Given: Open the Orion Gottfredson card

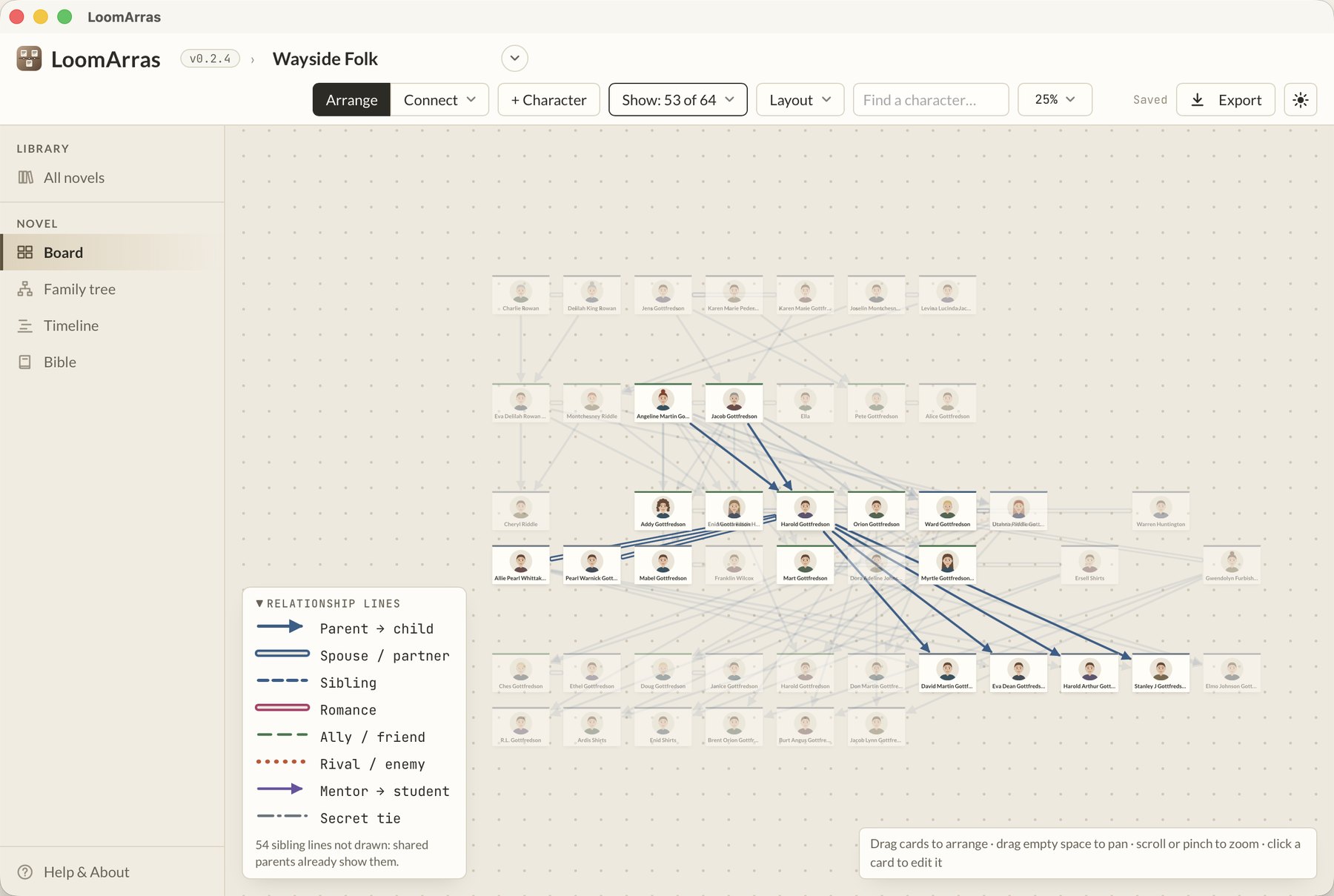Looking at the screenshot, I should 876,511.
